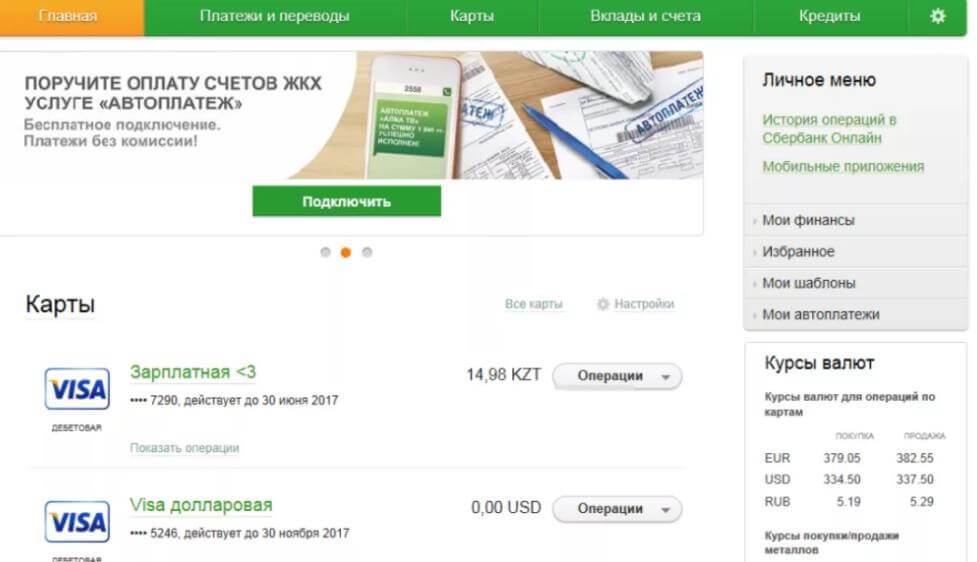Open Операции dropdown for Visa долларовая card
The image size is (977, 562).
coord(617,509)
